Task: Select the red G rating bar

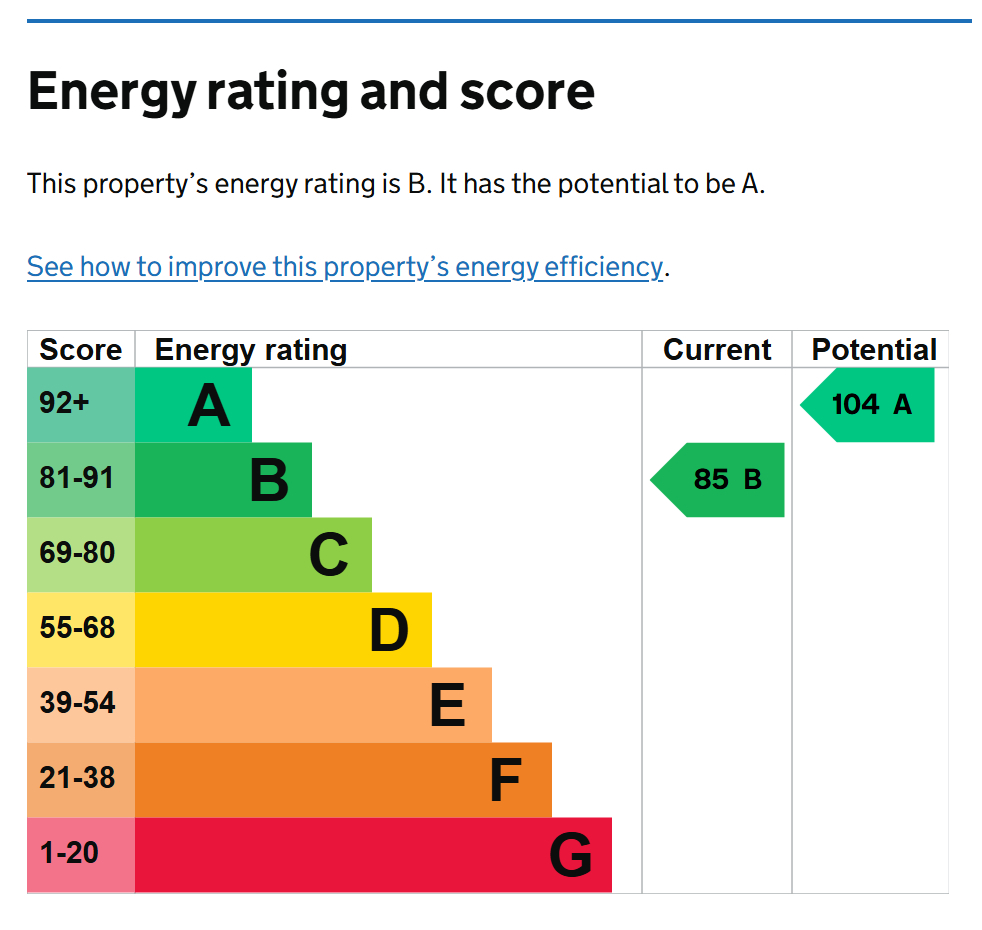Action: [x=373, y=855]
